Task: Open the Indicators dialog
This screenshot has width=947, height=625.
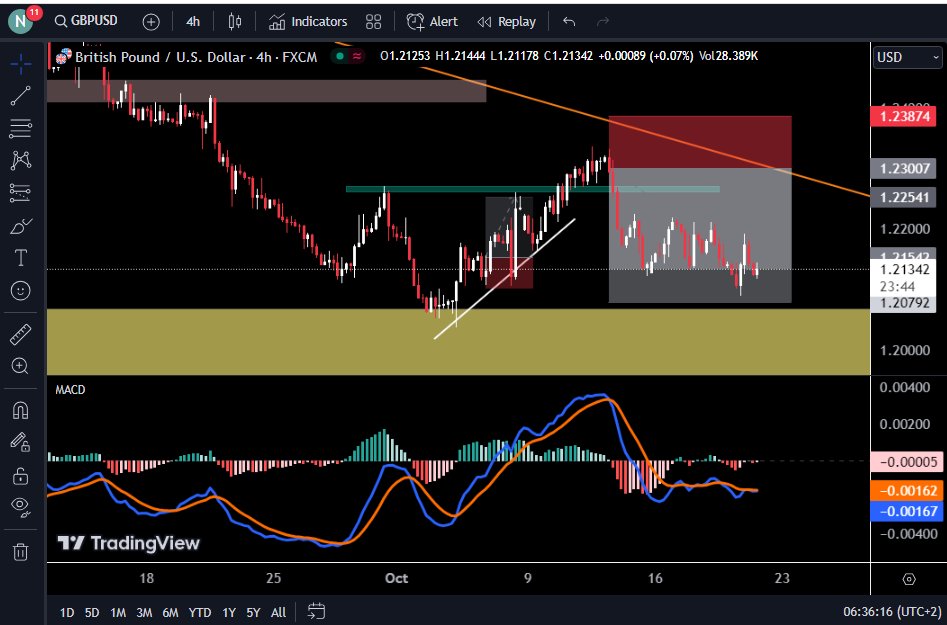Action: 308,22
